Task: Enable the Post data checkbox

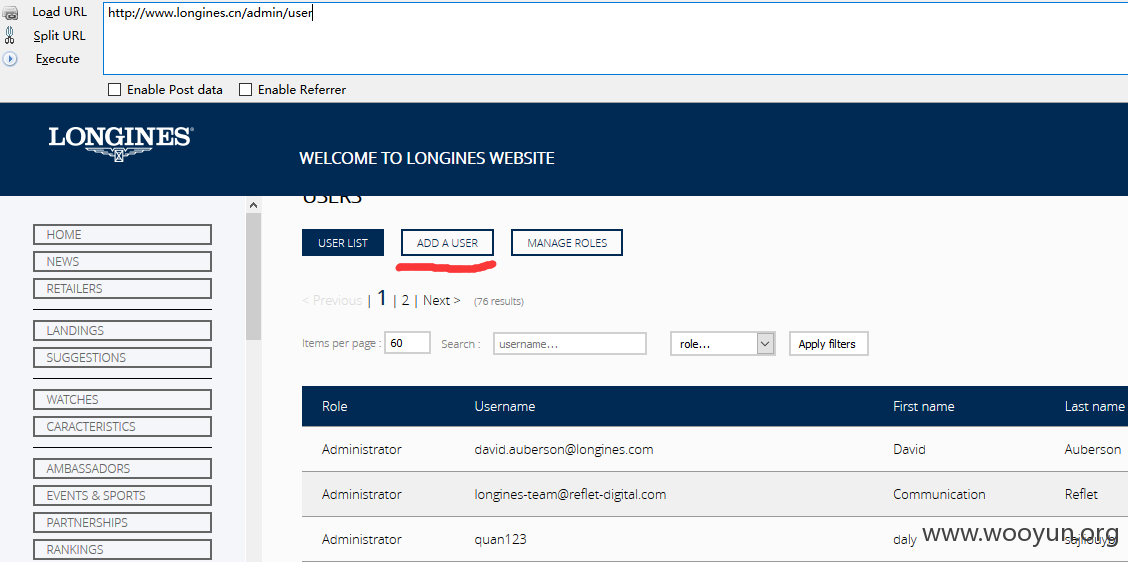Action: pyautogui.click(x=114, y=90)
